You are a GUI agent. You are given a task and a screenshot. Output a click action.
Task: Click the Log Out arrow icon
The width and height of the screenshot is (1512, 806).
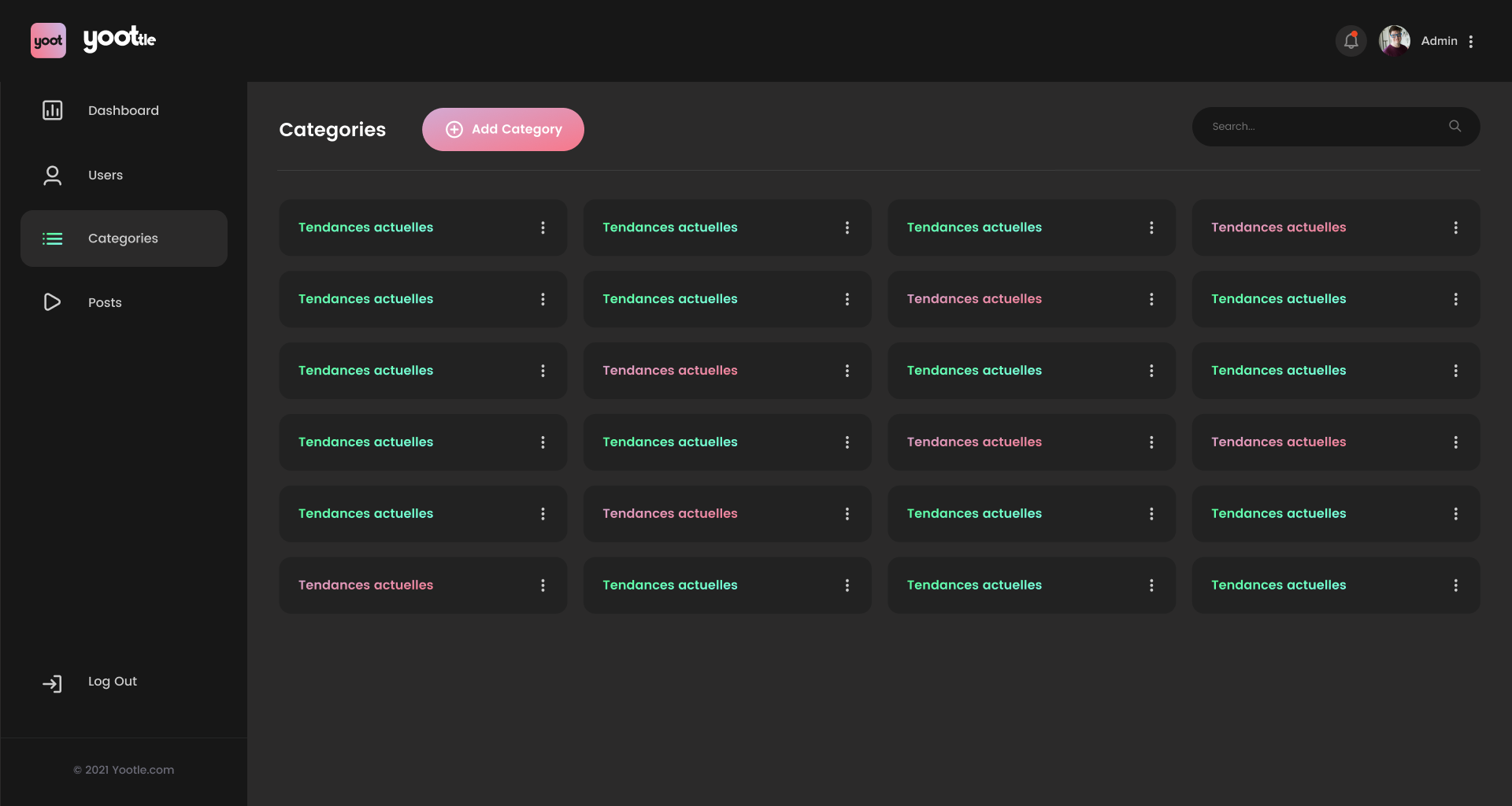coord(53,683)
